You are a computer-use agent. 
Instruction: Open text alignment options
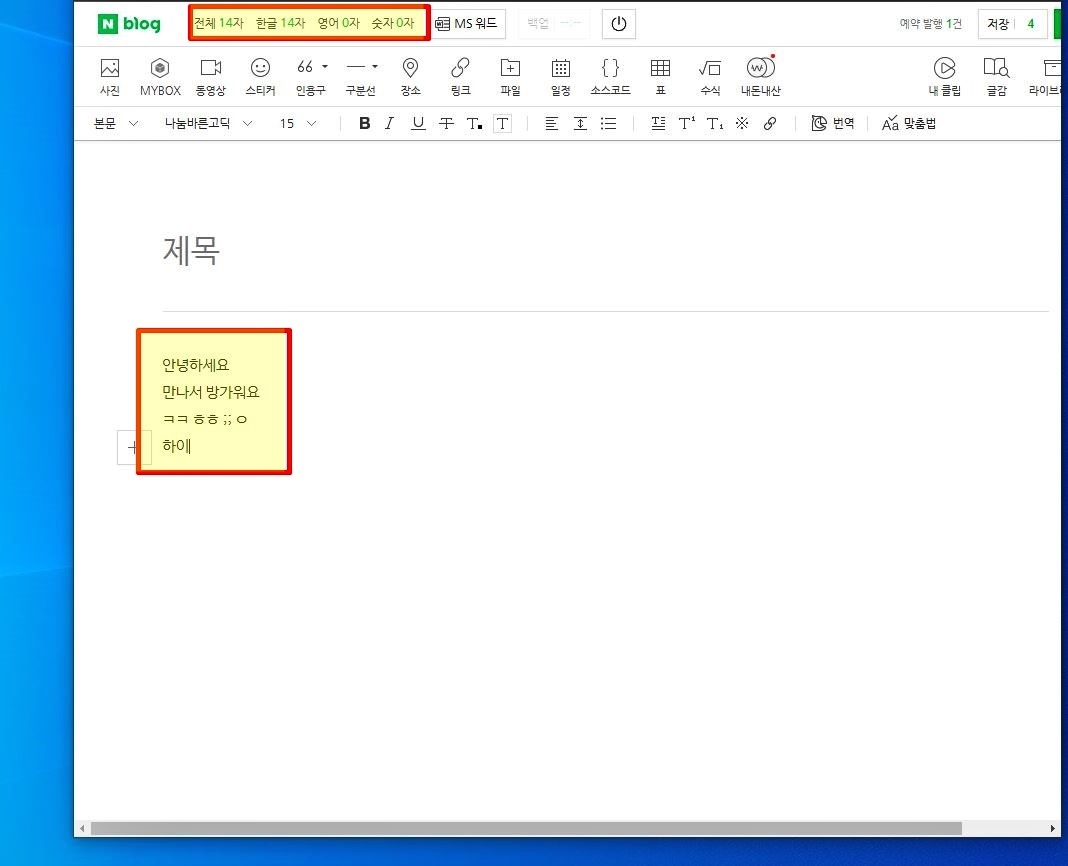(551, 123)
